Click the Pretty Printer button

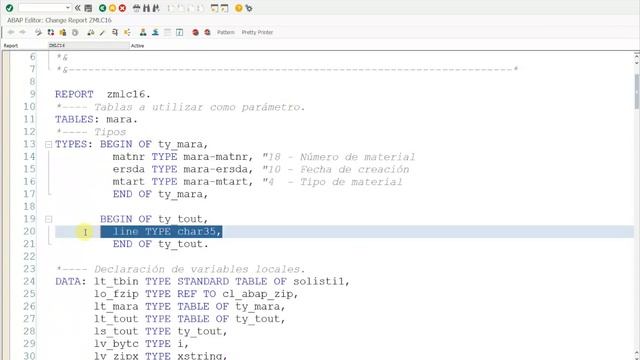tap(257, 32)
